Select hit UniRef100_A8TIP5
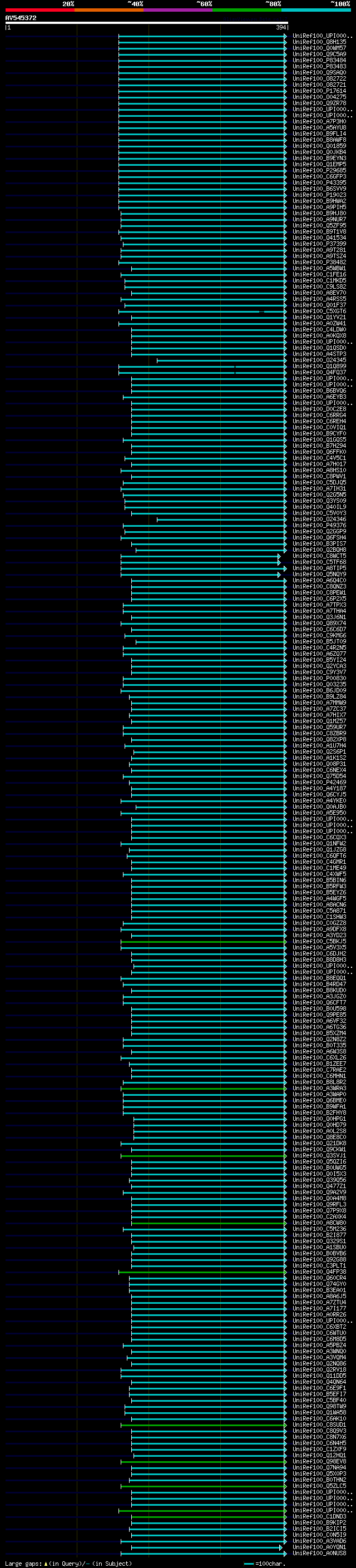Screen dimensions: 356x1568 point(319,568)
